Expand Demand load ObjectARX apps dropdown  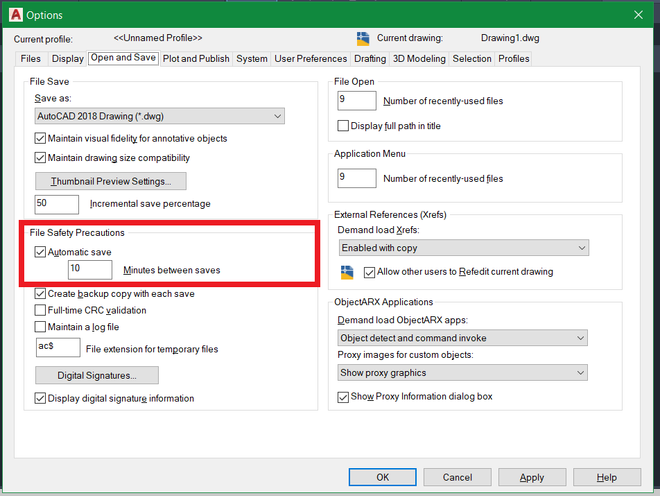[463, 338]
